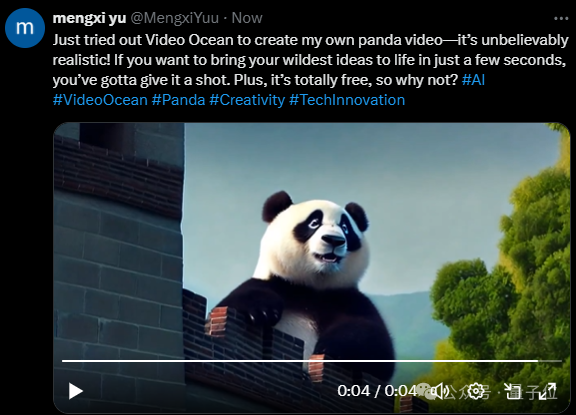Seek to the middle of the video progress bar
Screen dimensions: 576x415
(312, 361)
